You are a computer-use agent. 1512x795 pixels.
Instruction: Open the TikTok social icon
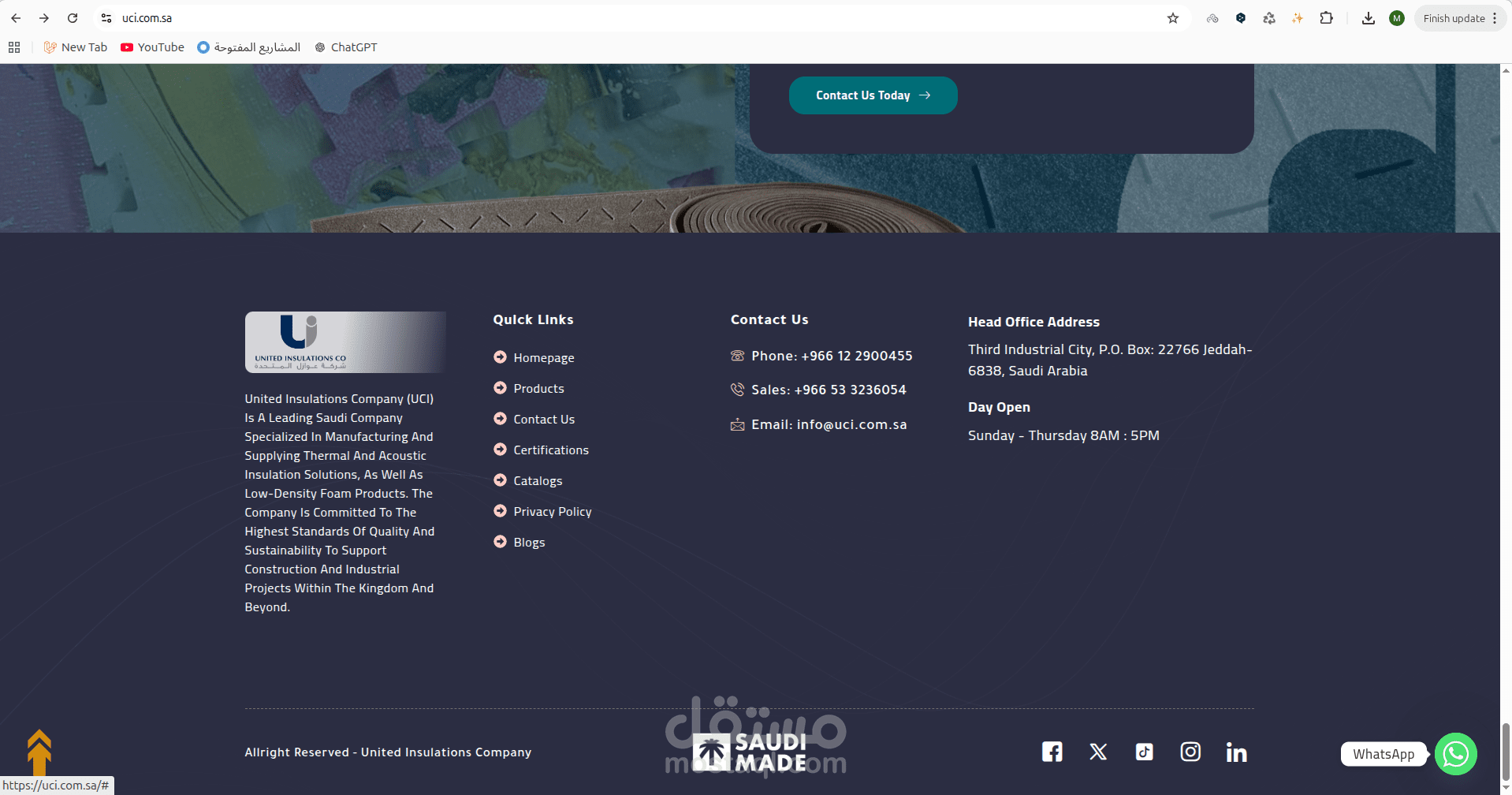[1145, 752]
